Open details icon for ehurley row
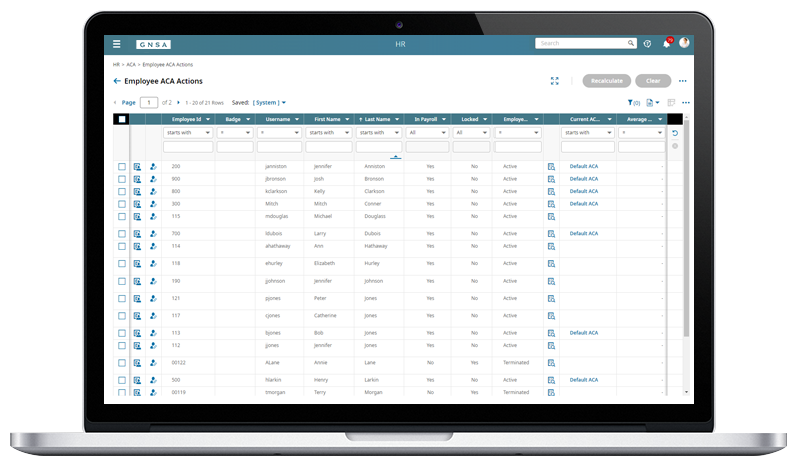Screen dimensions: 797x466 [x=137, y=264]
